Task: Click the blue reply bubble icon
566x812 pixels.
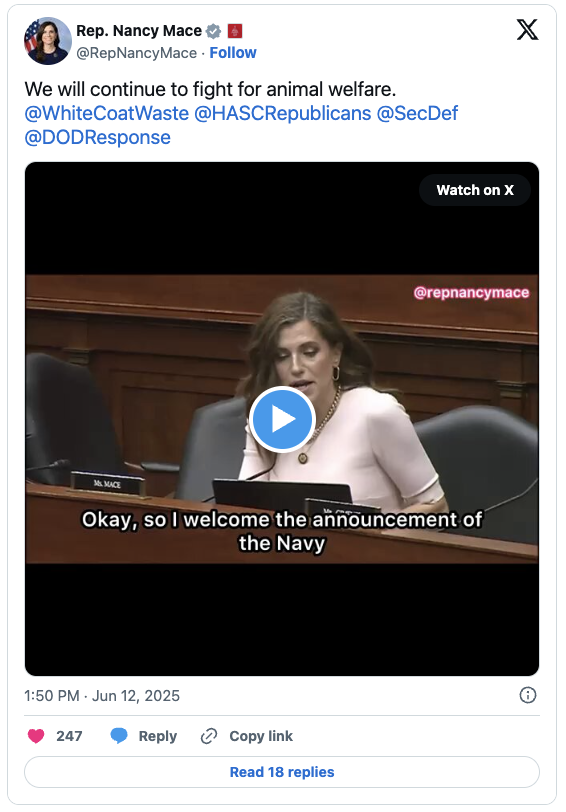Action: (x=119, y=736)
